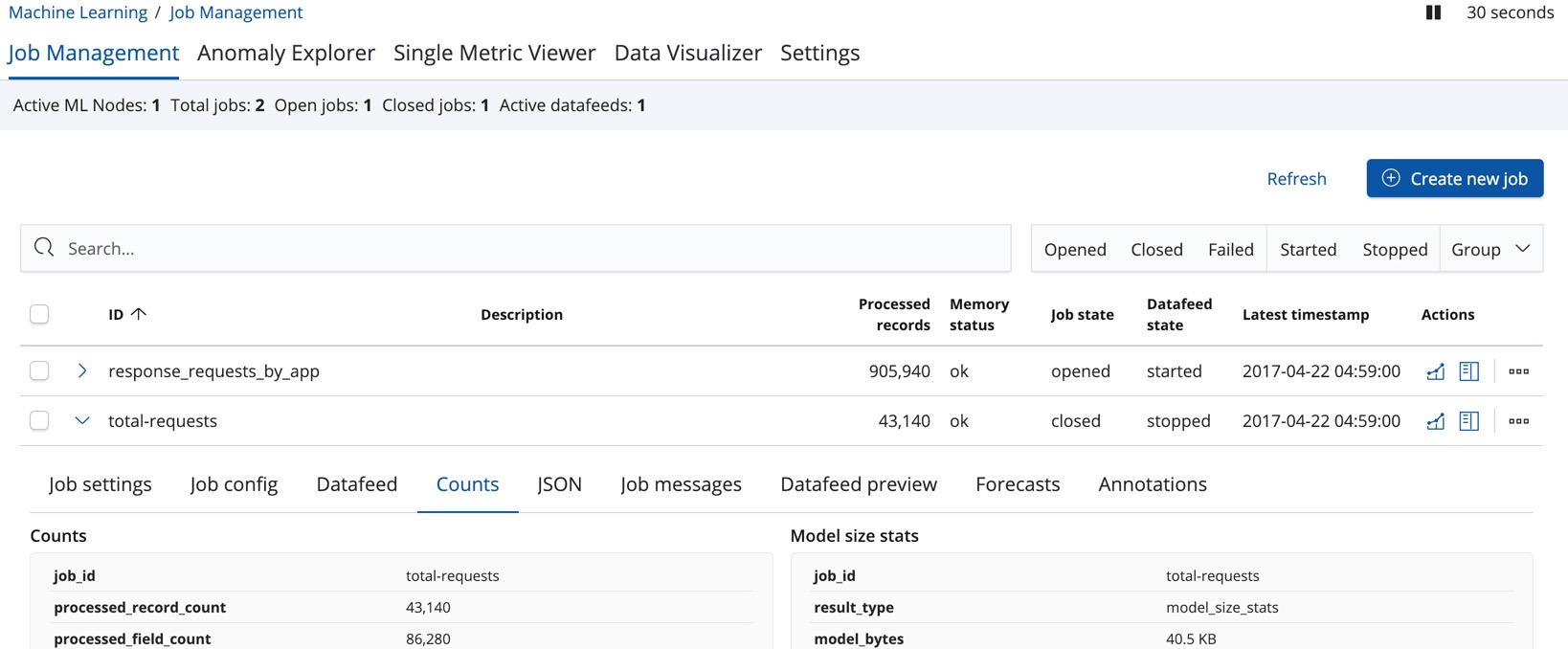Open actions menu for total-requests row

[x=1518, y=421]
